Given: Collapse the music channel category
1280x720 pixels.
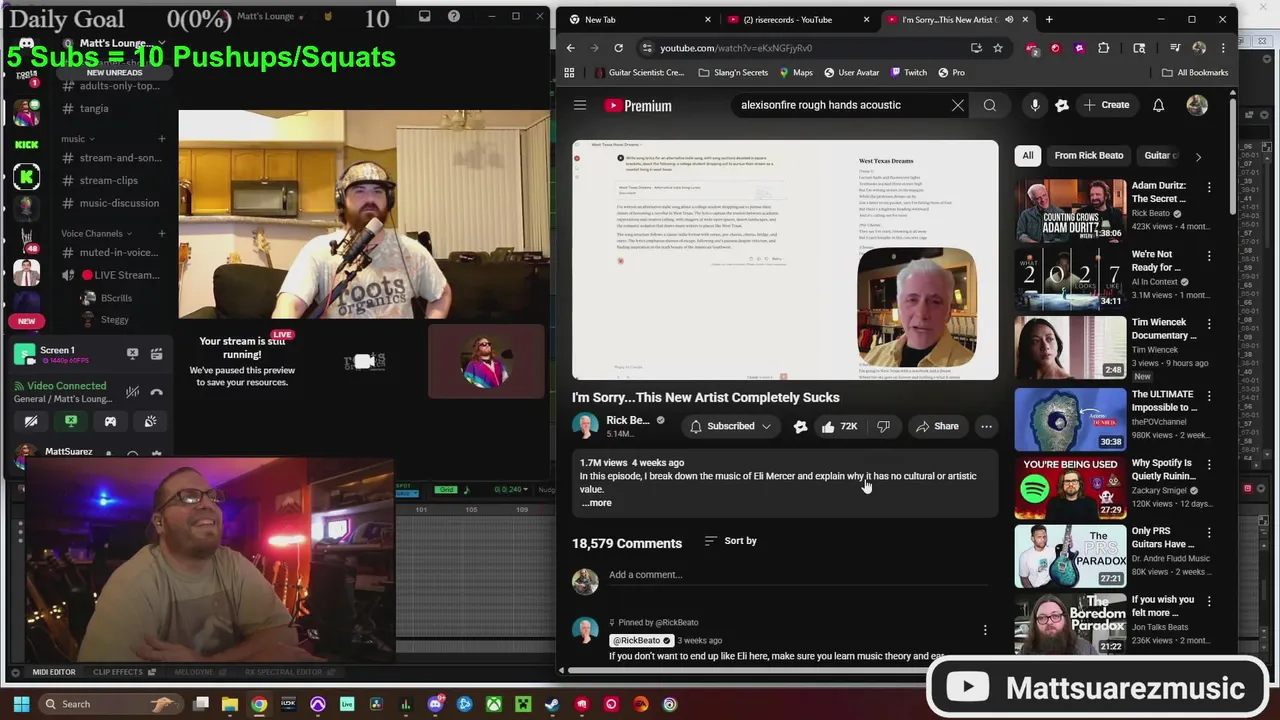Looking at the screenshot, I should tap(78, 139).
